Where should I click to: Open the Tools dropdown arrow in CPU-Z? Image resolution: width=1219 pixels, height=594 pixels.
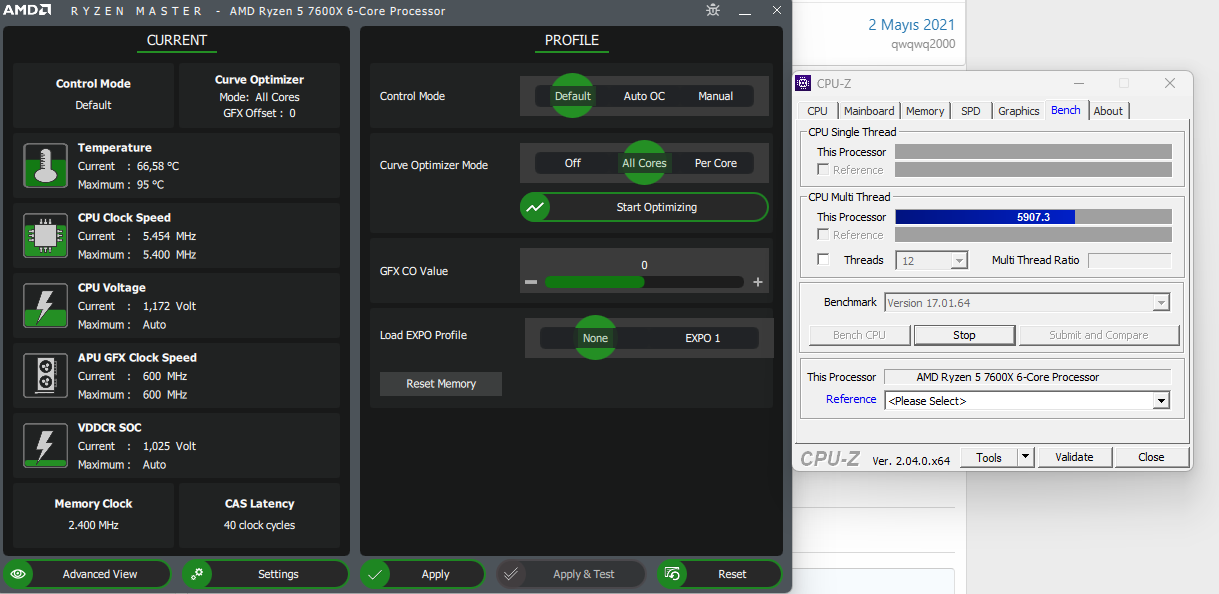point(1026,457)
